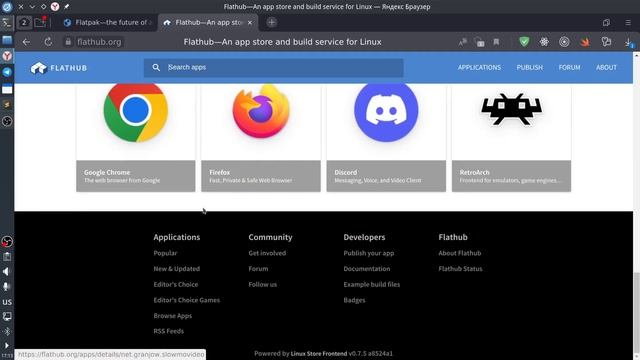Open the AdGuard green shield extension
This screenshot has width=640, height=360.
[x=524, y=42]
